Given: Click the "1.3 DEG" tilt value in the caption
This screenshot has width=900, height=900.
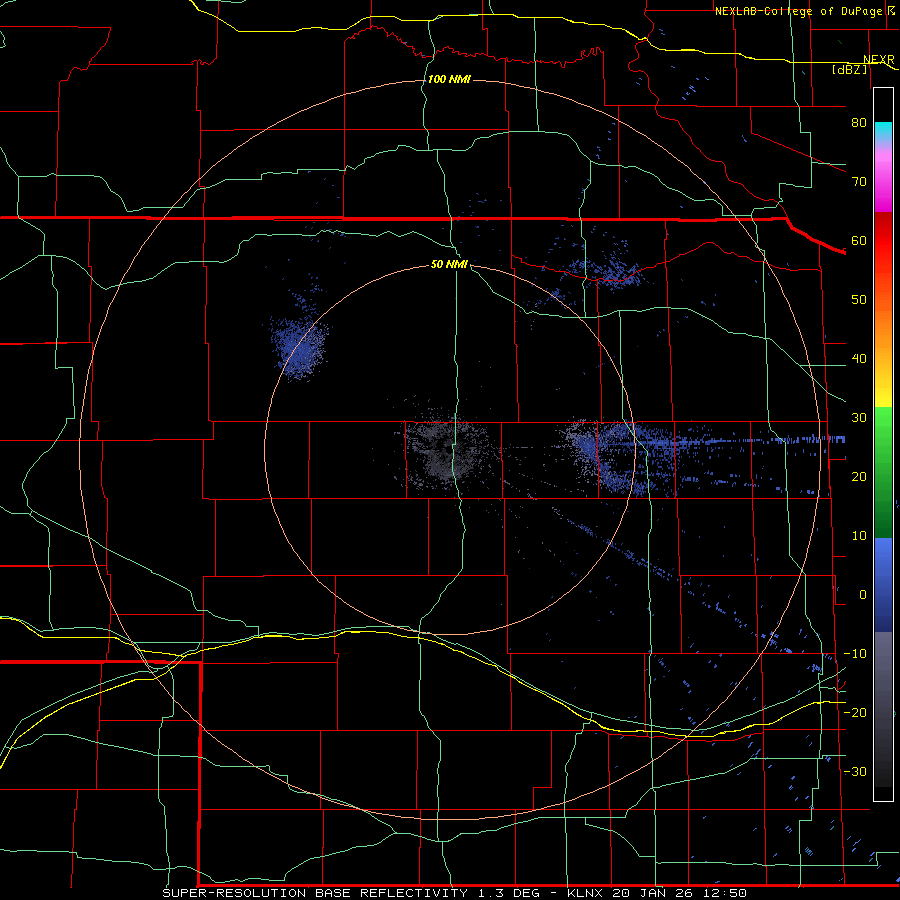Looking at the screenshot, I should point(510,893).
